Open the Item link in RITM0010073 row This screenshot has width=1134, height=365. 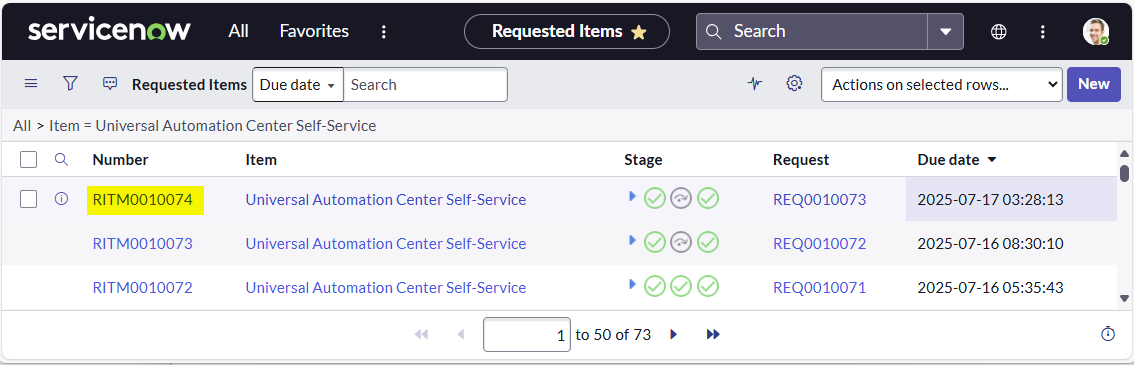tap(385, 244)
